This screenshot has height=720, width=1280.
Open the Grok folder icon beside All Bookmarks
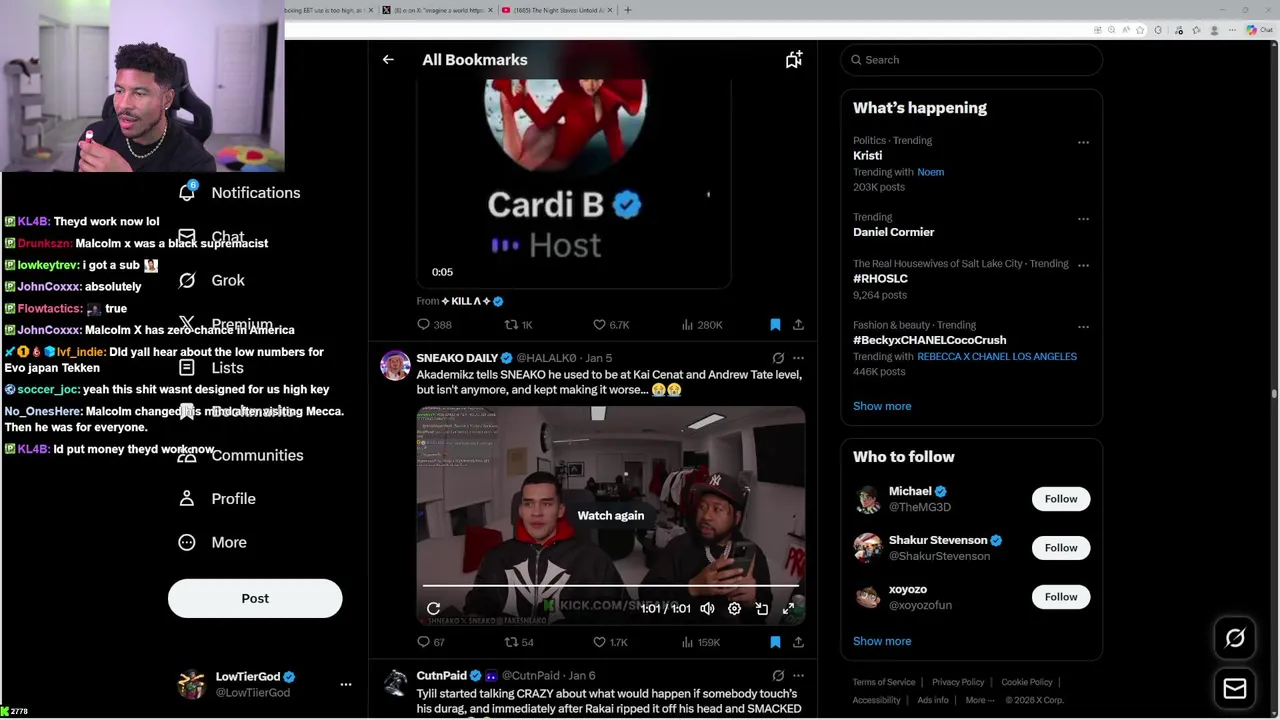click(794, 60)
